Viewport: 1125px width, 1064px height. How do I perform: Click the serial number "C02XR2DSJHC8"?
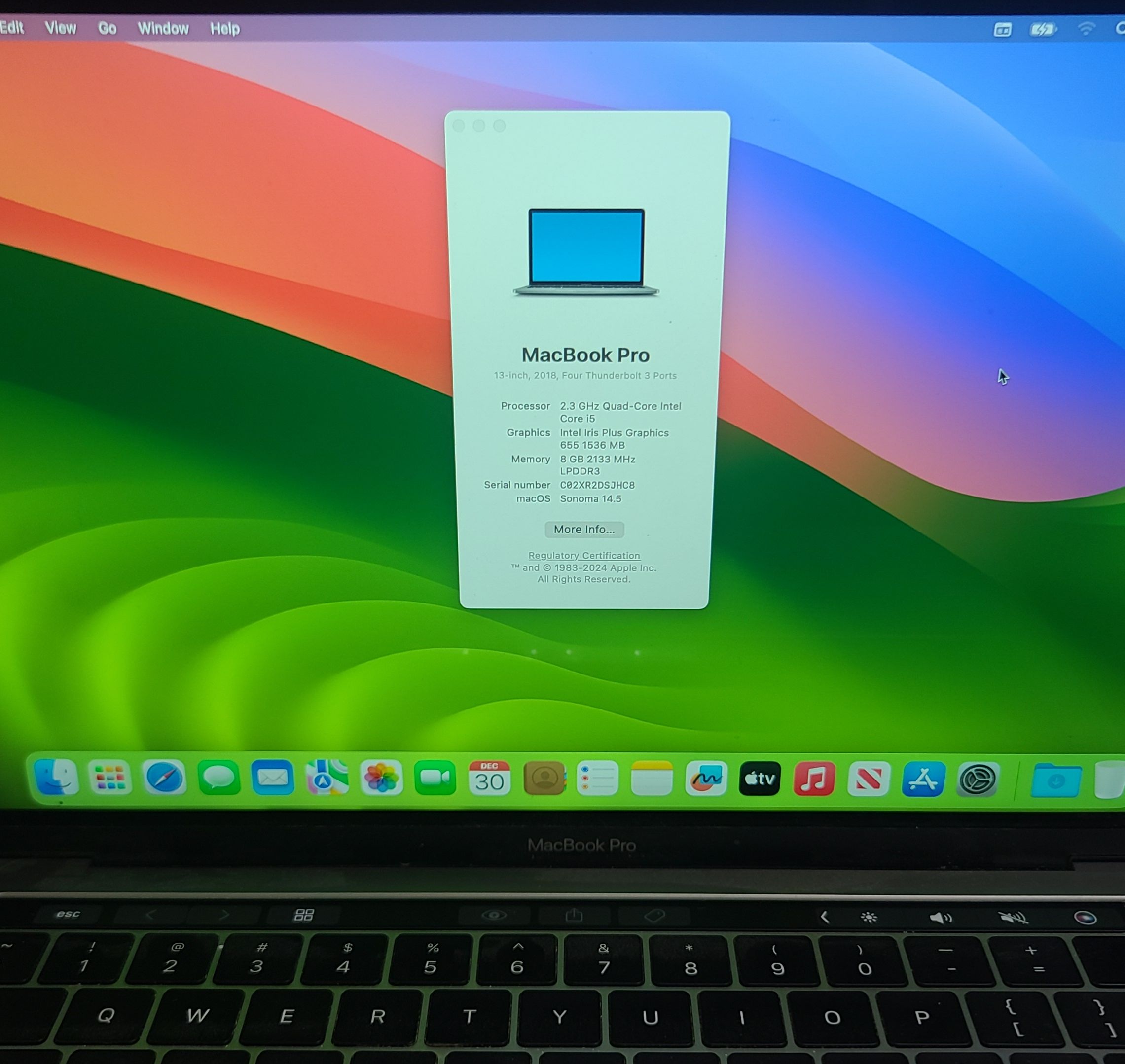(x=597, y=485)
